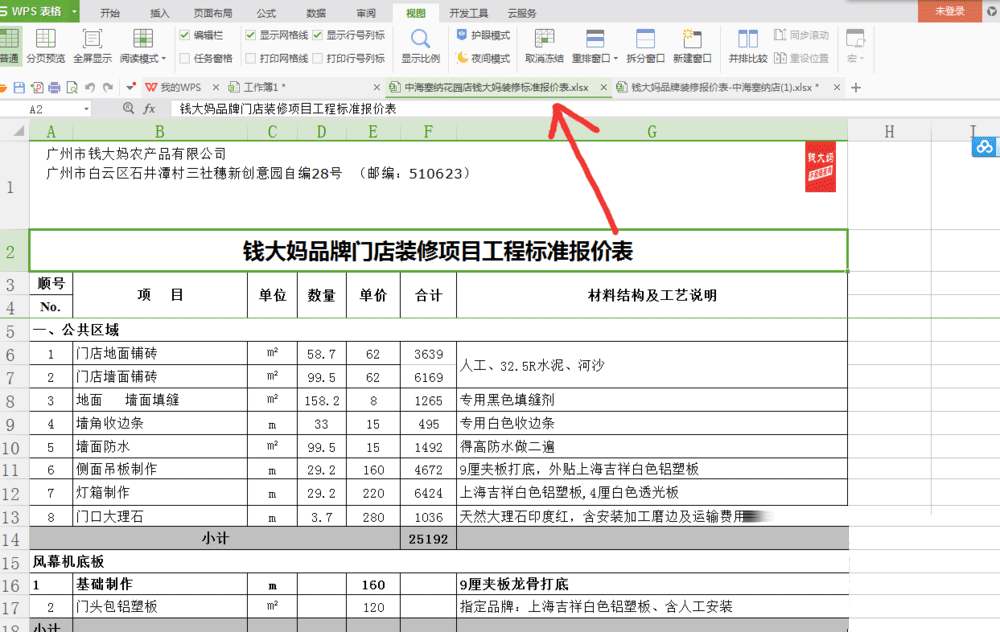
Task: Select row 14 header
Action: coord(10,540)
